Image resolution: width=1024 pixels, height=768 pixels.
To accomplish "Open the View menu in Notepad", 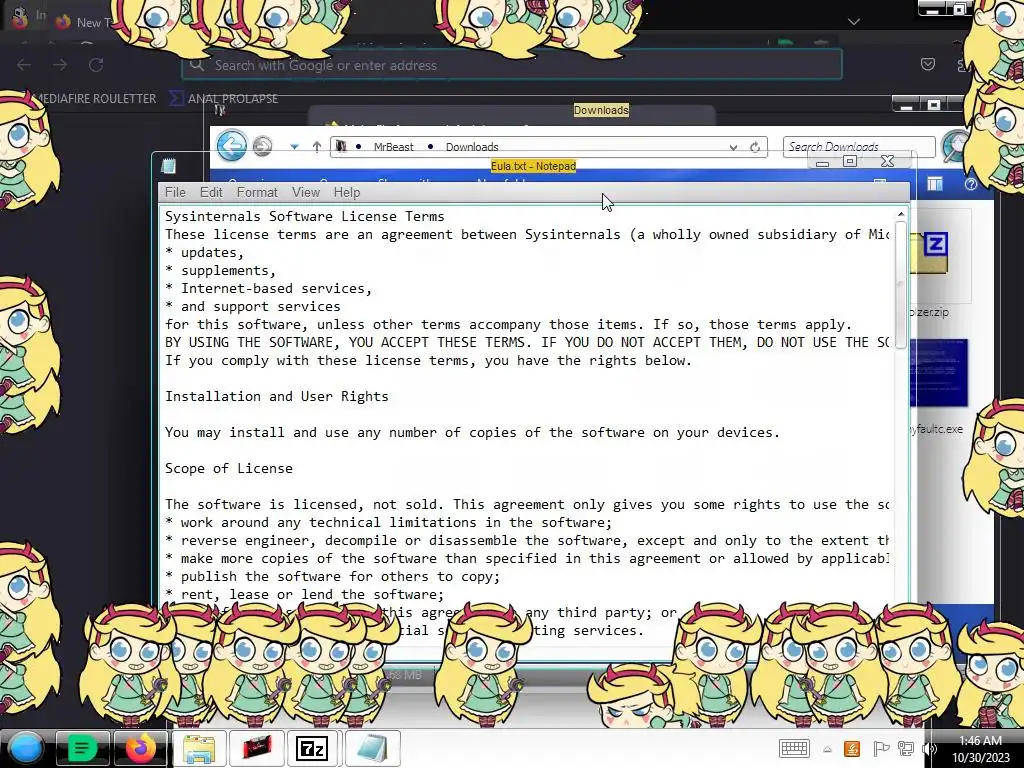I will pos(306,193).
